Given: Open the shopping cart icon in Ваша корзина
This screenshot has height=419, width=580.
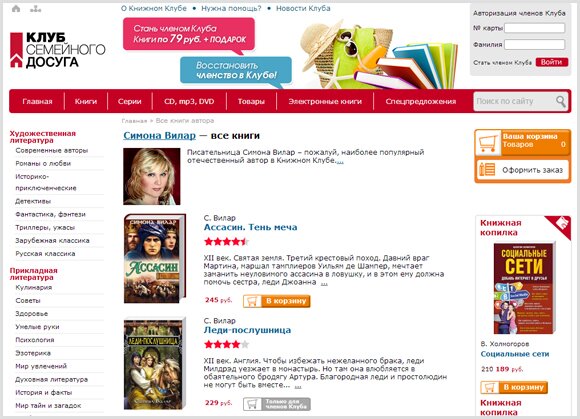Looking at the screenshot, I should (x=488, y=143).
